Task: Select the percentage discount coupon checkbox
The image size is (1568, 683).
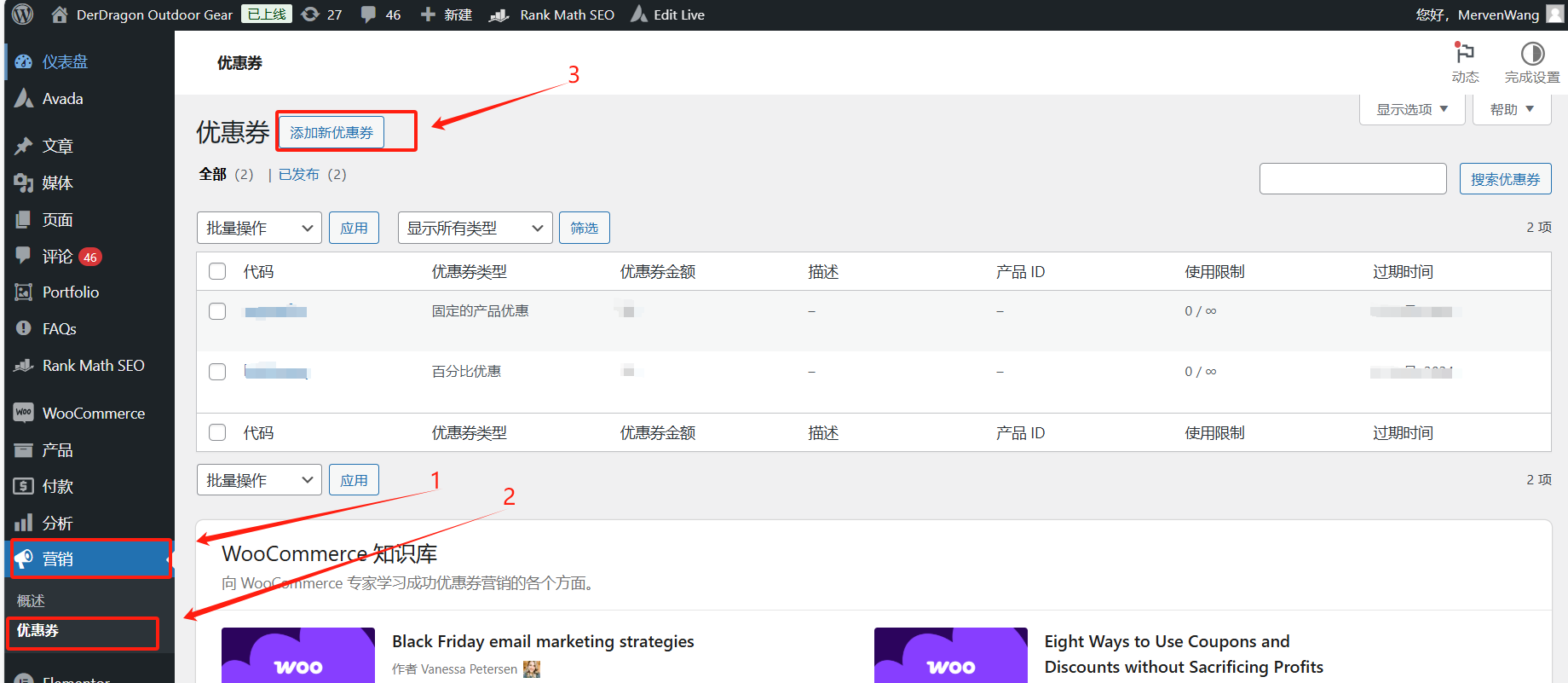Action: pyautogui.click(x=217, y=372)
